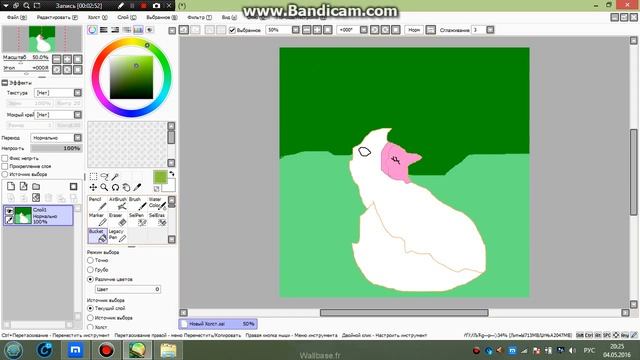This screenshot has height=360, width=640.
Task: Open the Текстура dropdown
Action: tap(78, 93)
